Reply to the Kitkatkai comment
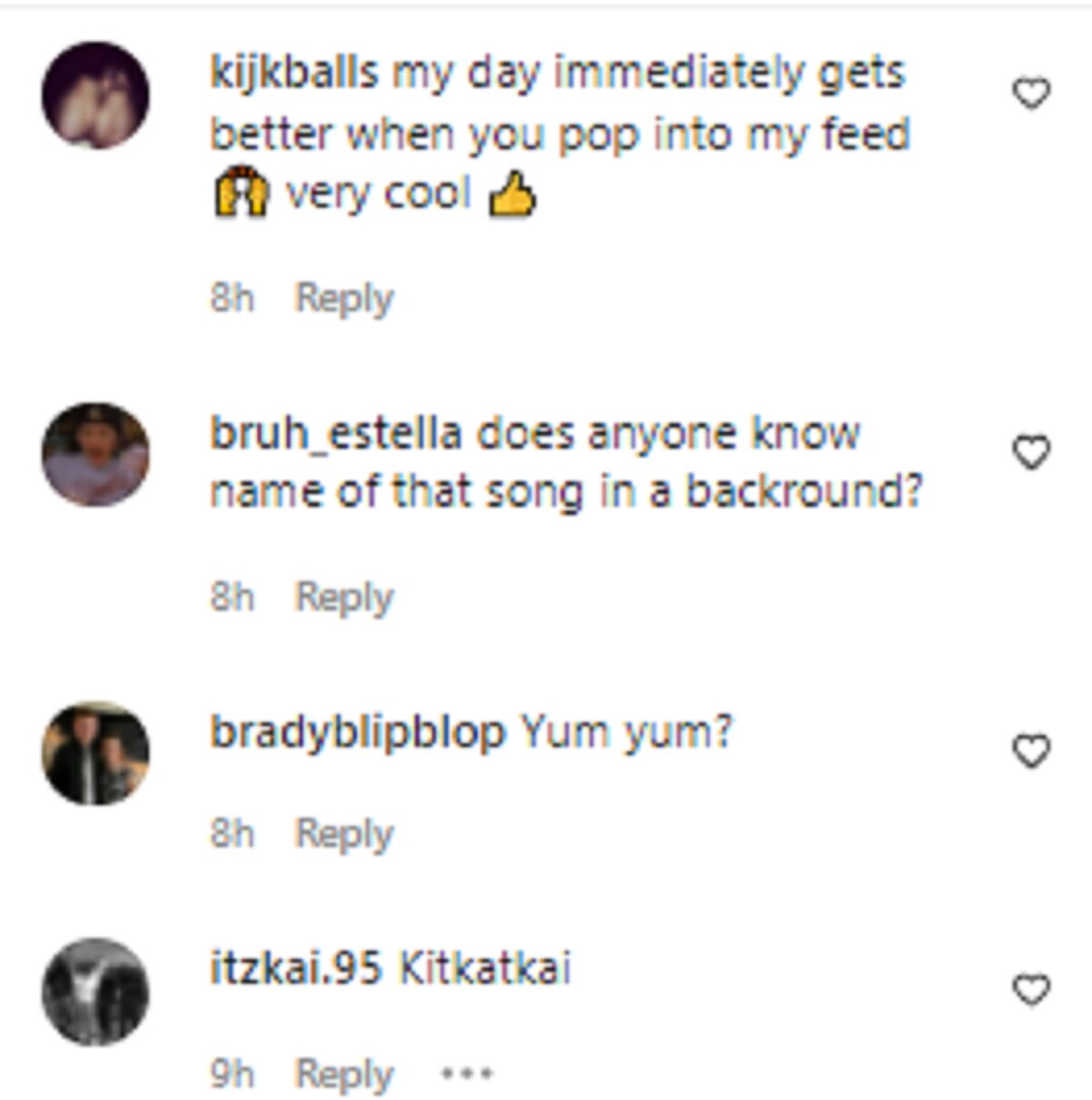1092x1100 pixels. coord(344,1075)
